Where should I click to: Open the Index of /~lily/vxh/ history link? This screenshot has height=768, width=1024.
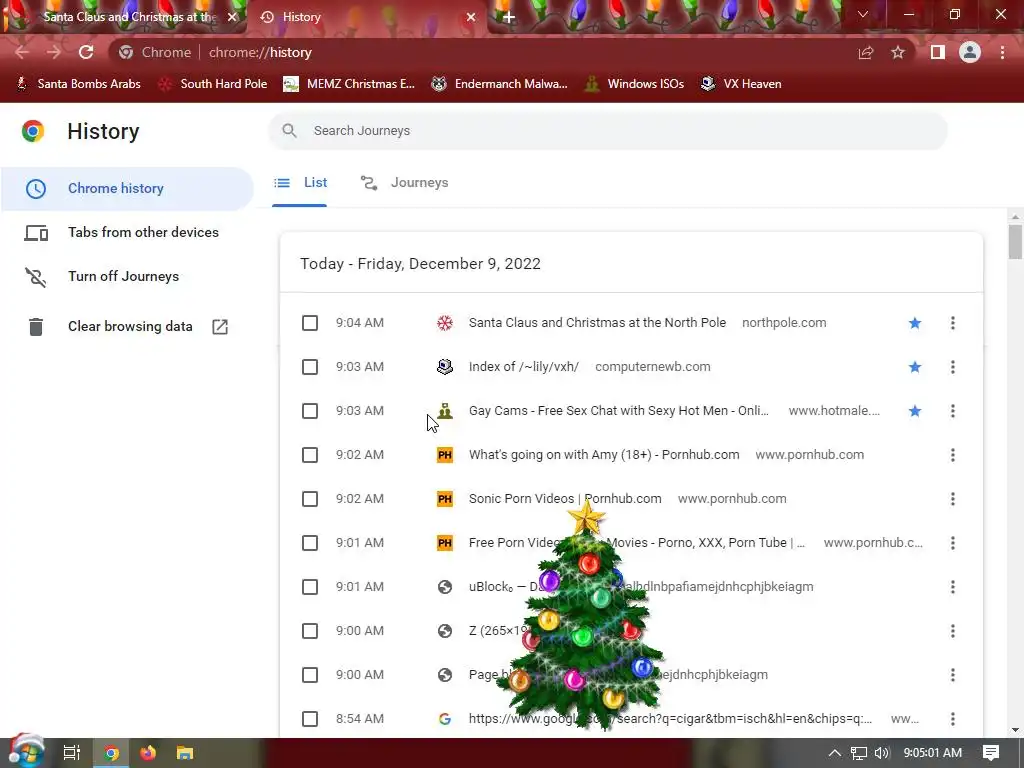(524, 367)
